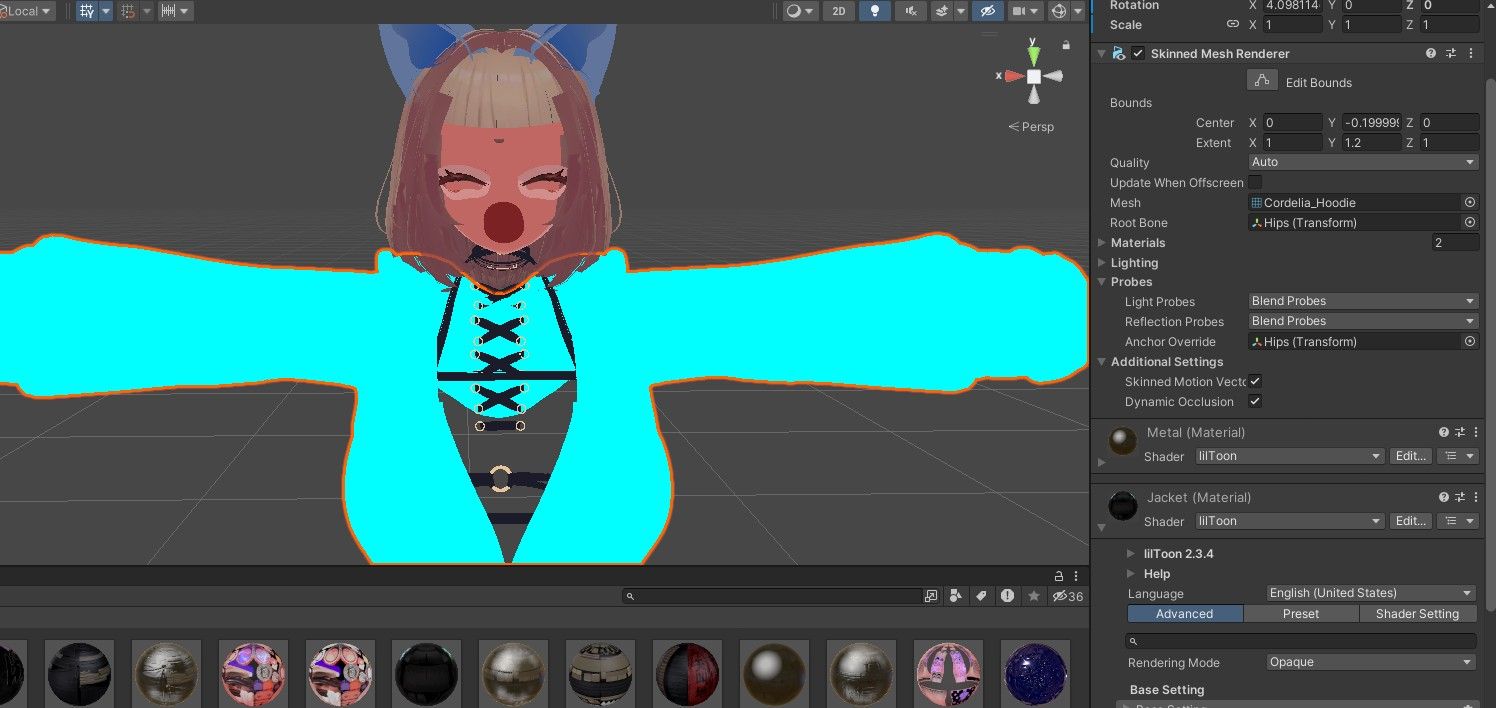
Task: Toggle hidden objects visibility in Scene view
Action: pos(987,11)
